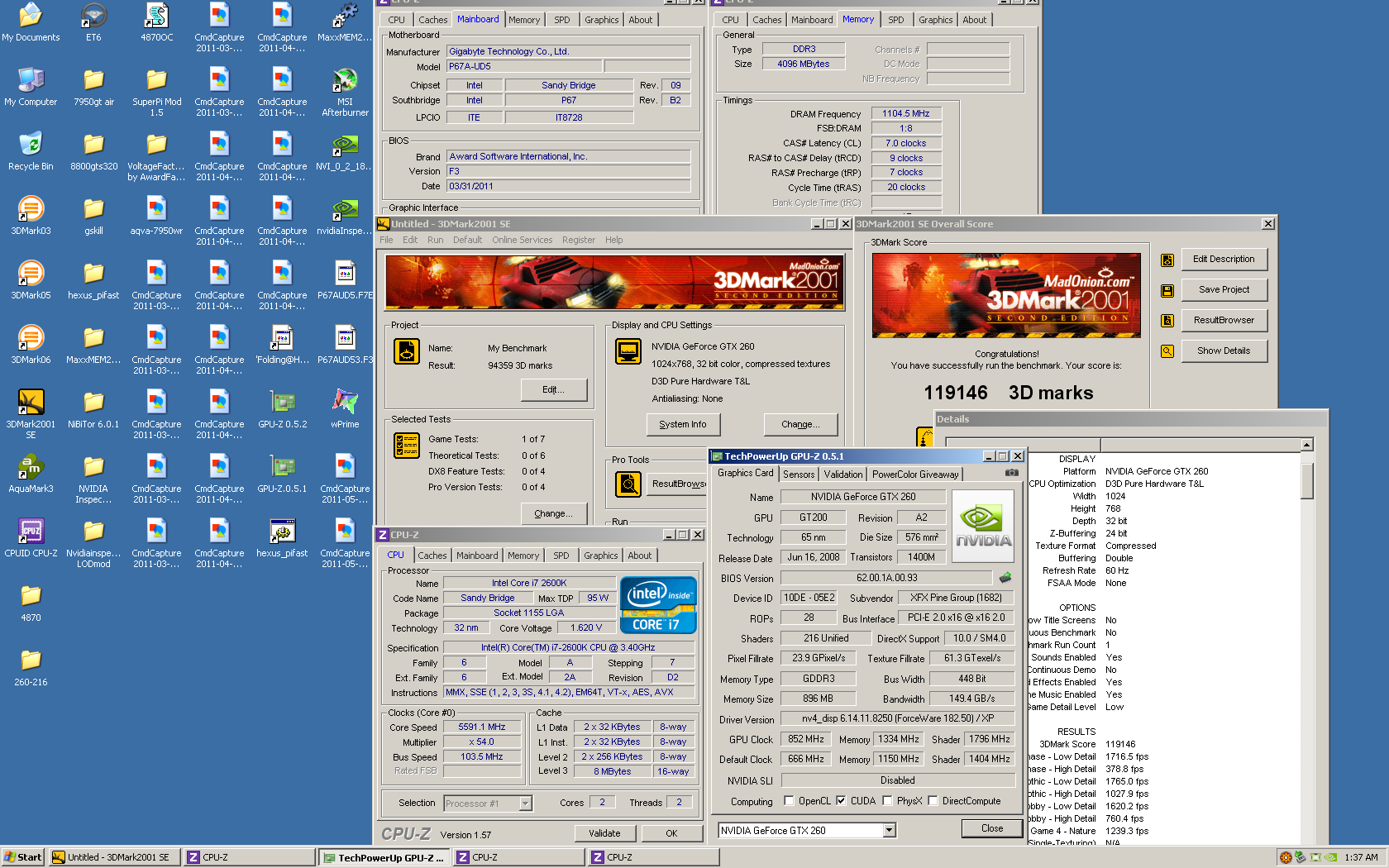The image size is (1389, 868).
Task: Open the SPD tab in the Mainboard CPU-Z window
Action: 562,20
